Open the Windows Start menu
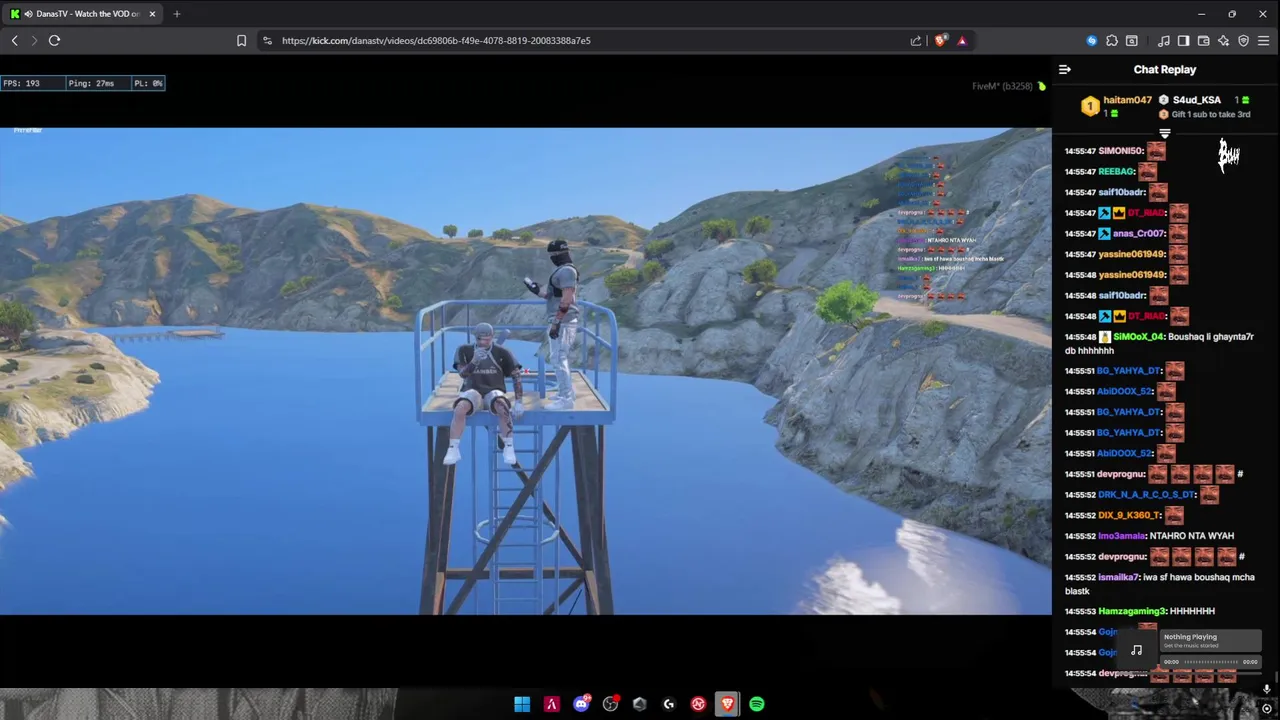 click(522, 704)
